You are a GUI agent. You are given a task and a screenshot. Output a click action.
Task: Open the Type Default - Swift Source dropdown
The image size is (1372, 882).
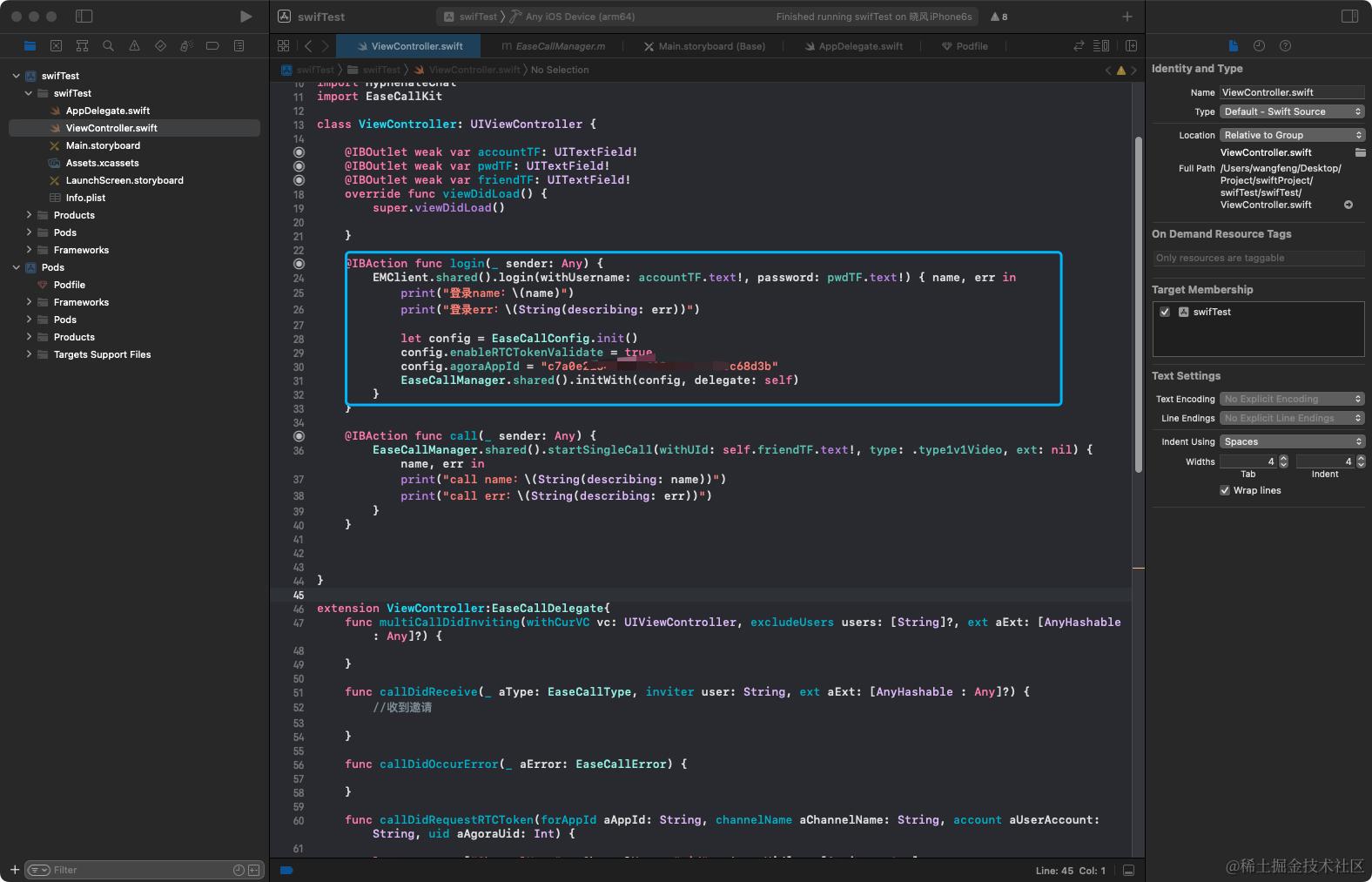point(1292,111)
